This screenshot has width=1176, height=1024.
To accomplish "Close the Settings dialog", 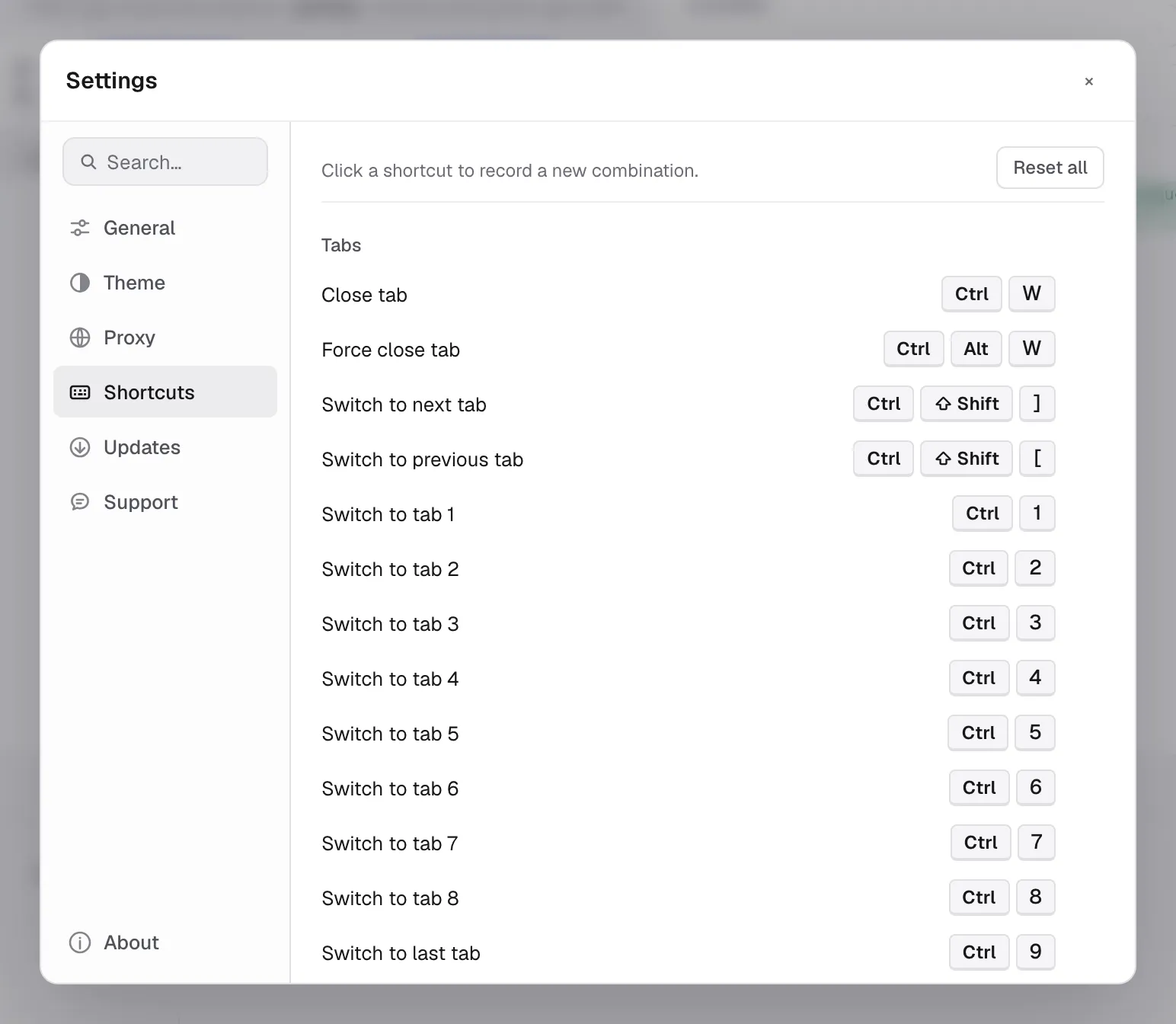I will [1089, 82].
